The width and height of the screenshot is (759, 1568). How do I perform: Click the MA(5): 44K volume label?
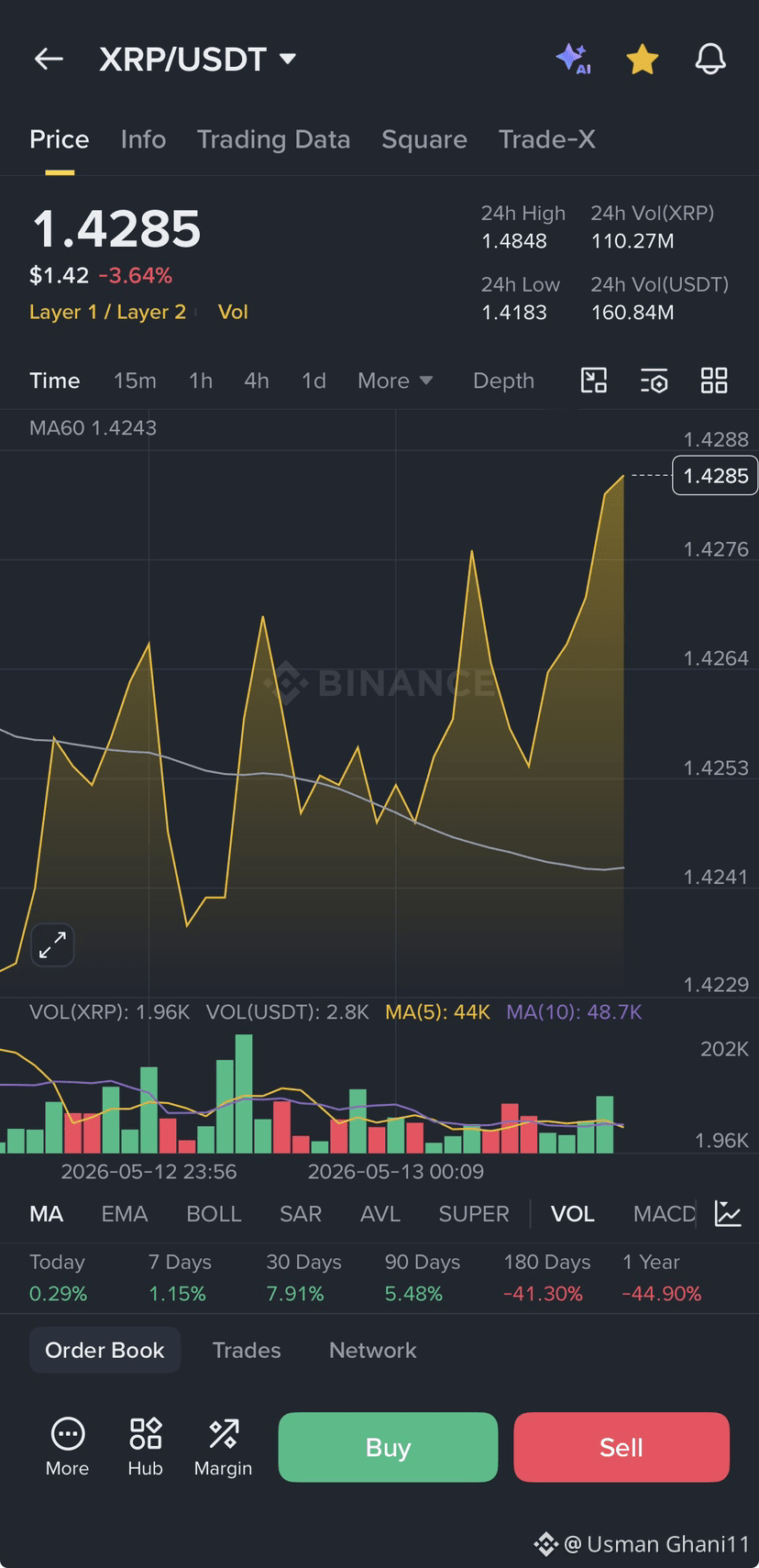pos(437,1012)
